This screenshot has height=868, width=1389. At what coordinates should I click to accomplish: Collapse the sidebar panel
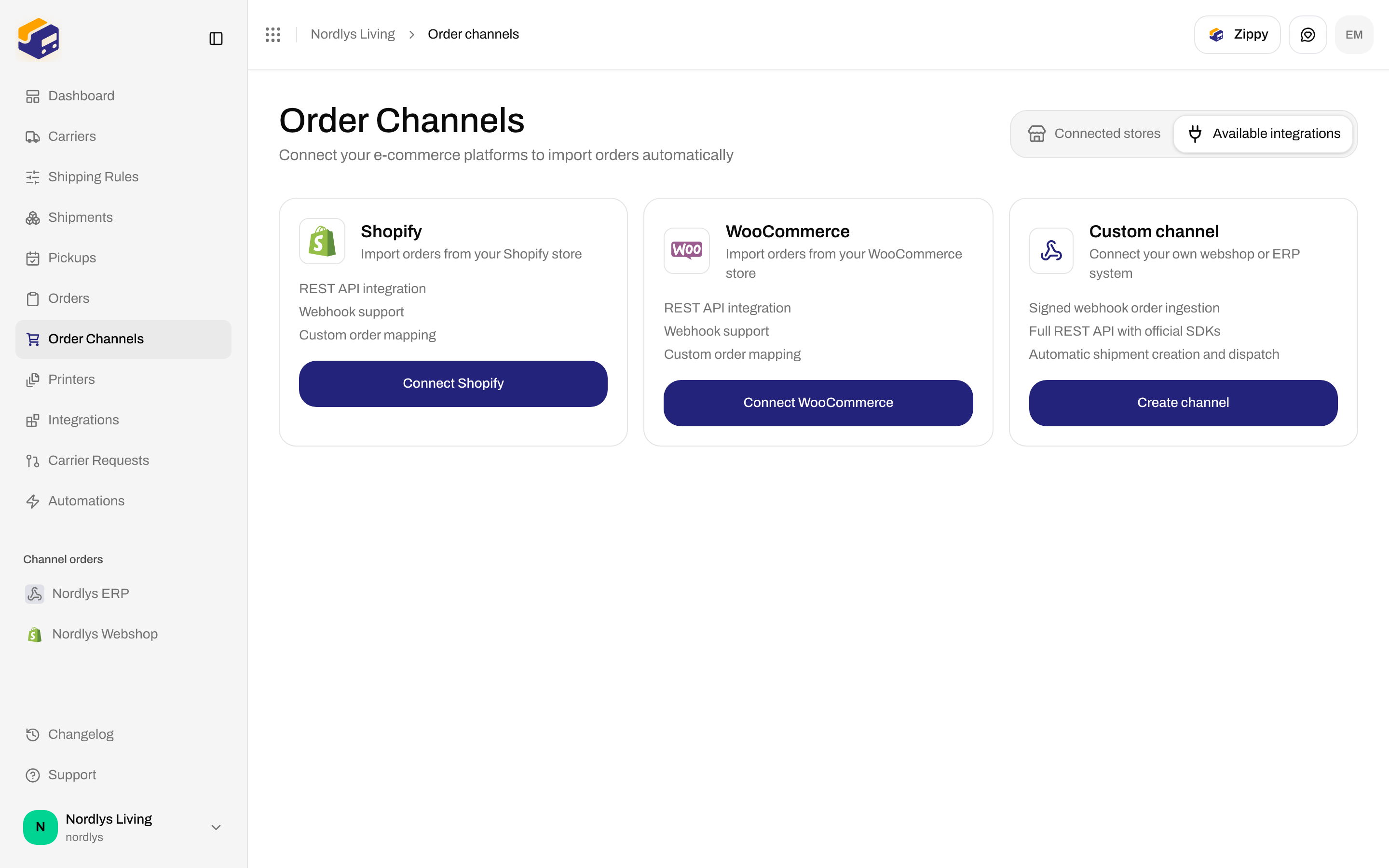tap(216, 39)
